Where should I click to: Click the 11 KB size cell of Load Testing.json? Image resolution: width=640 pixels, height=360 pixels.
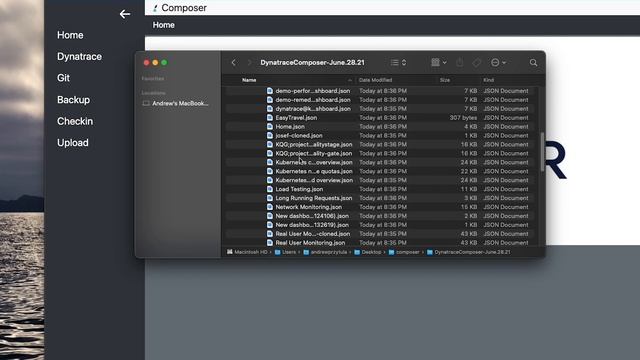tap(469, 189)
